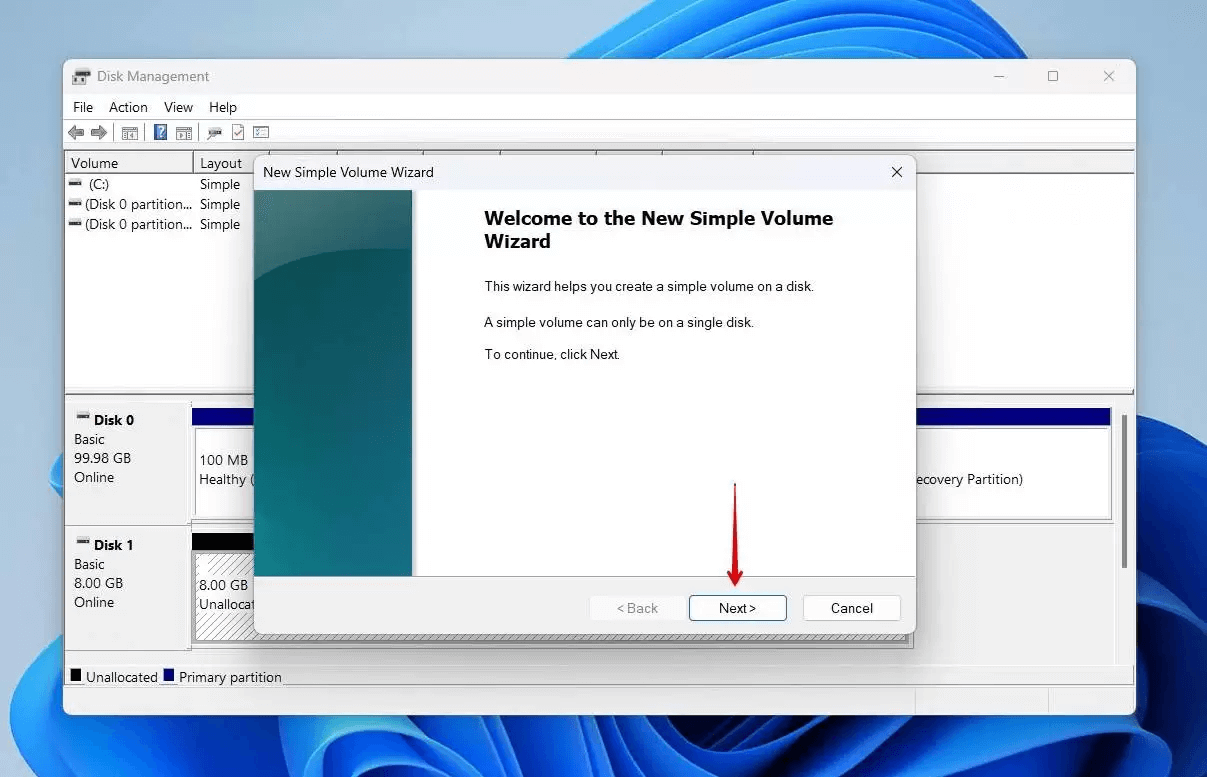This screenshot has height=777, width=1207.
Task: Click the Properties checkmark page icon
Action: click(x=238, y=133)
